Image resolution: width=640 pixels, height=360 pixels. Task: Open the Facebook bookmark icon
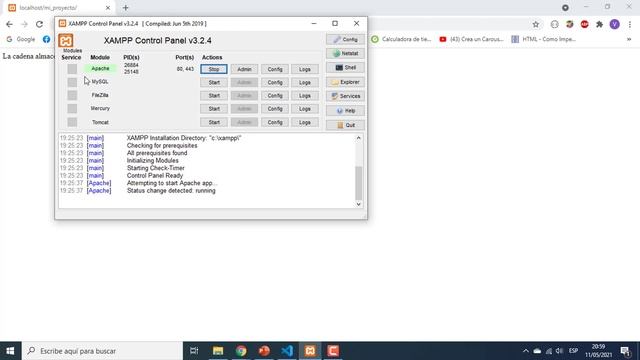[47, 39]
